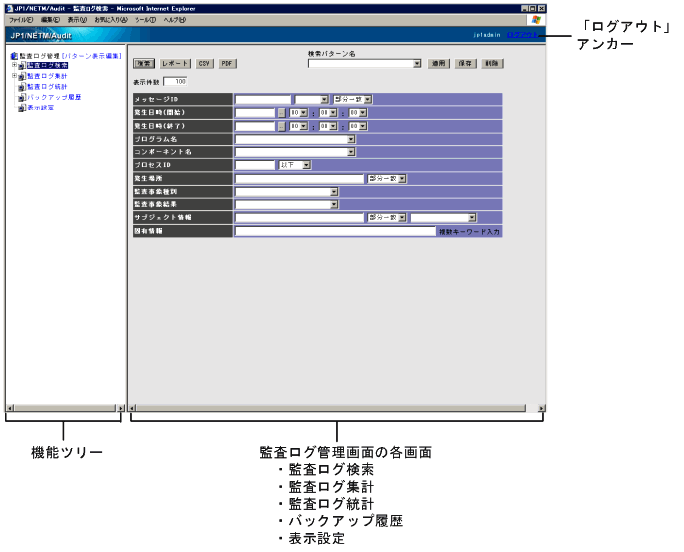Click the icon beside 監査ログ集計

(x=22, y=76)
